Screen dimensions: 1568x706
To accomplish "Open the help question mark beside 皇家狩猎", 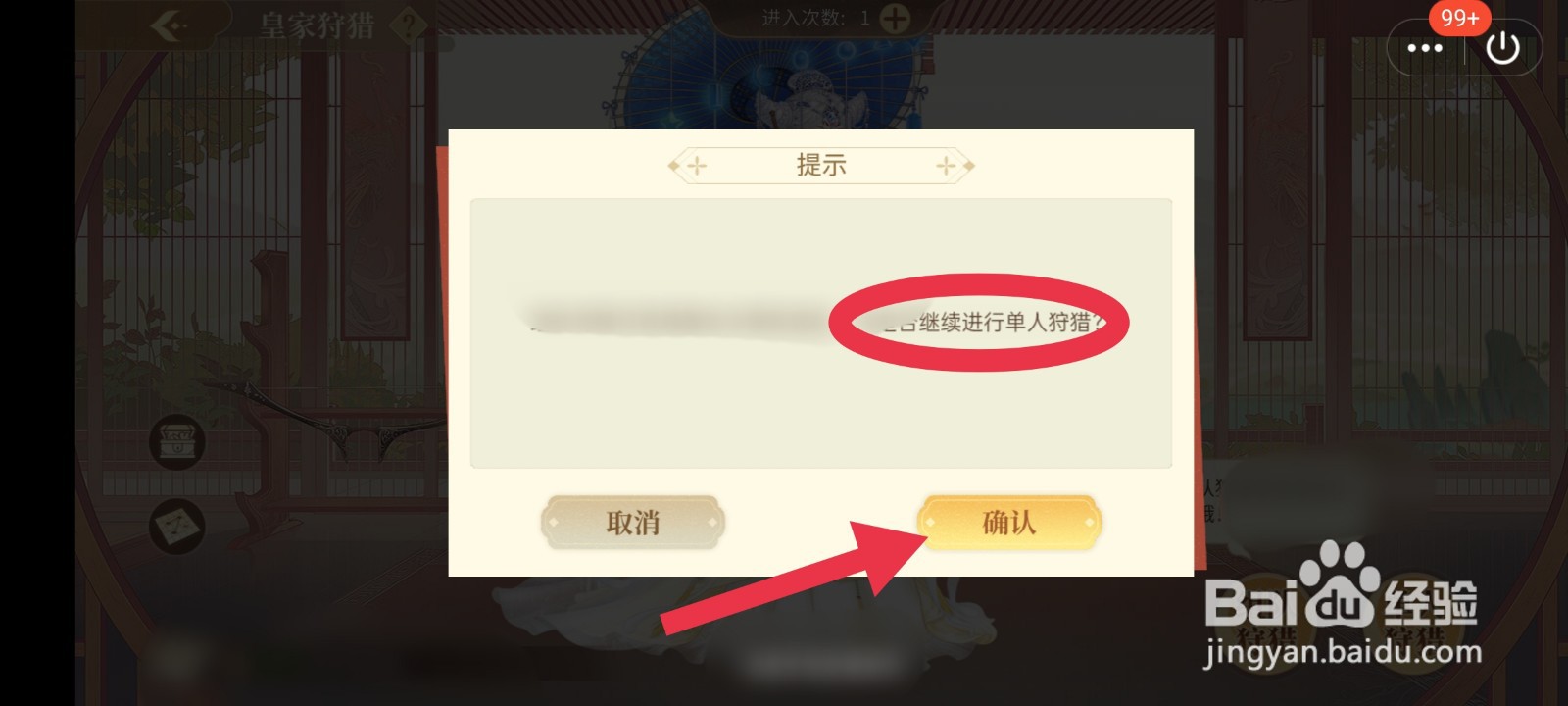I will point(408,25).
